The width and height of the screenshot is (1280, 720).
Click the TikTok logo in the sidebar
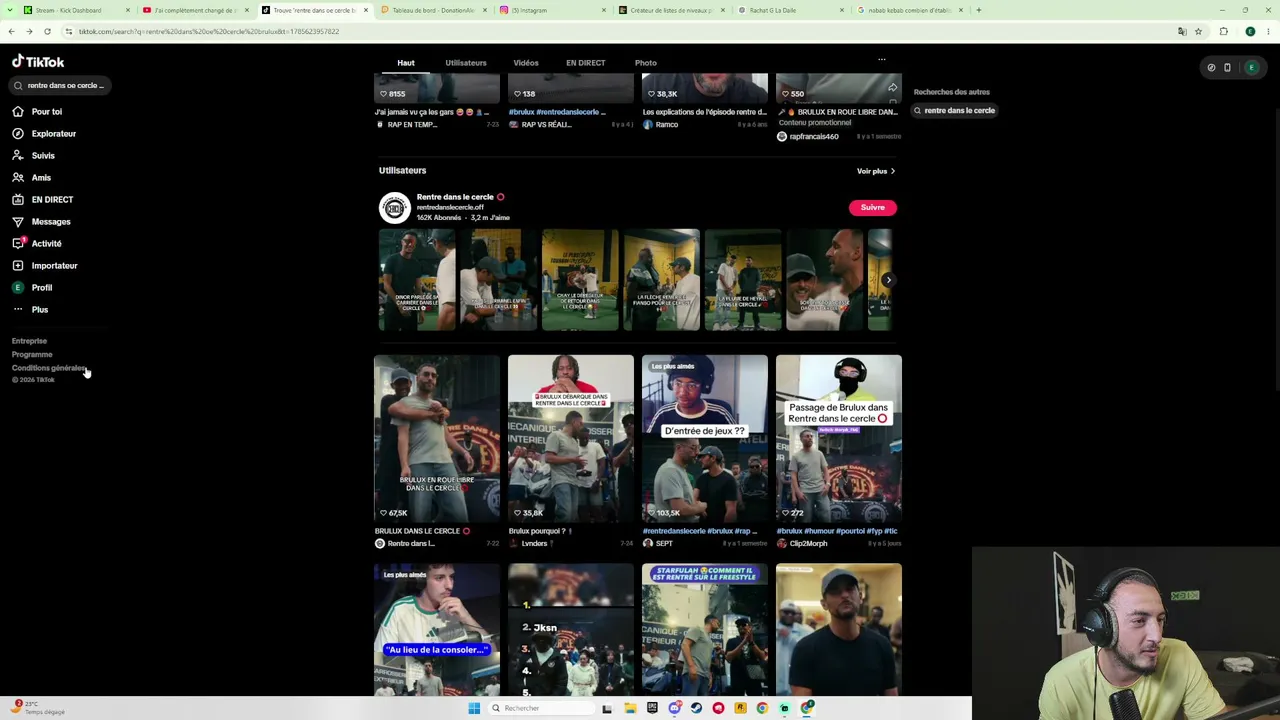pyautogui.click(x=38, y=61)
